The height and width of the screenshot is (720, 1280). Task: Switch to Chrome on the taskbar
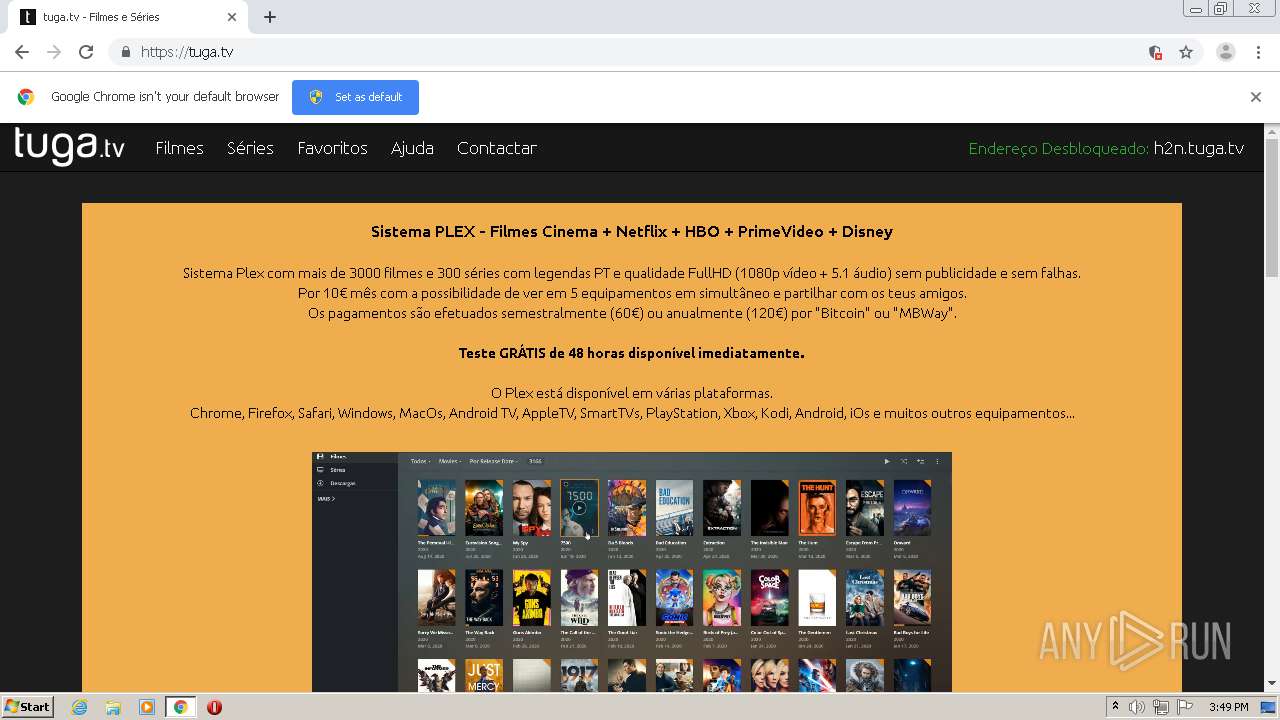coord(181,707)
